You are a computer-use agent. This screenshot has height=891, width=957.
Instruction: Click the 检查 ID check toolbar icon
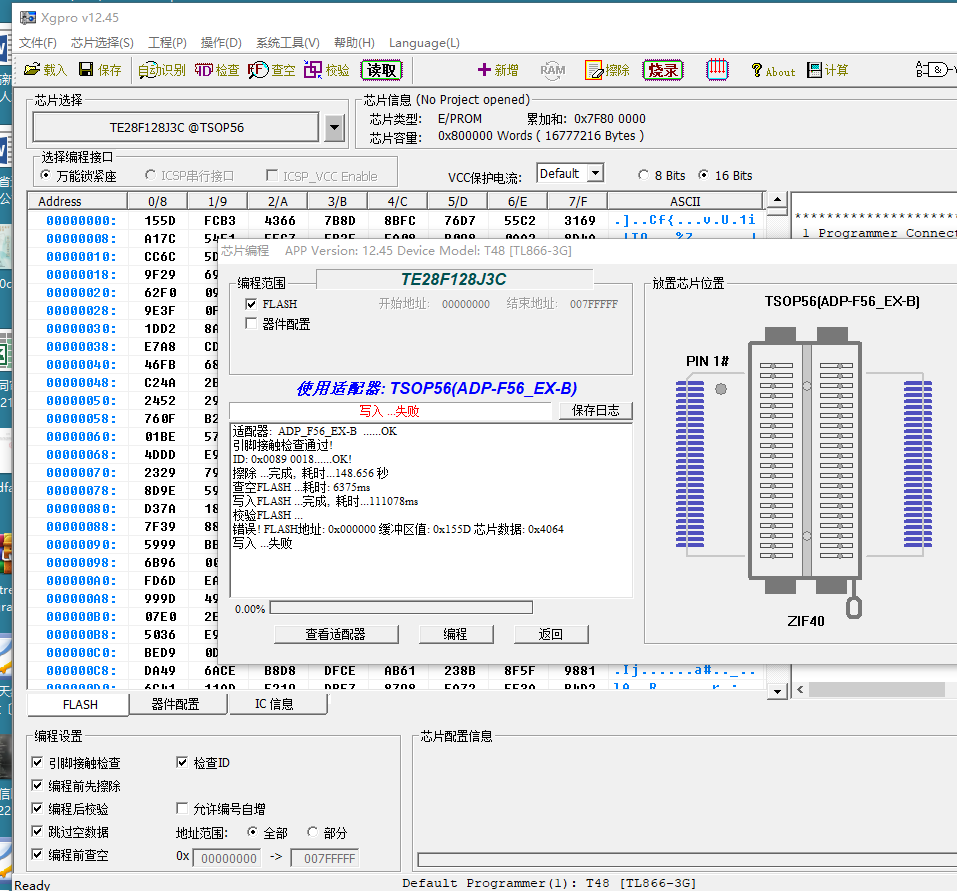click(217, 70)
